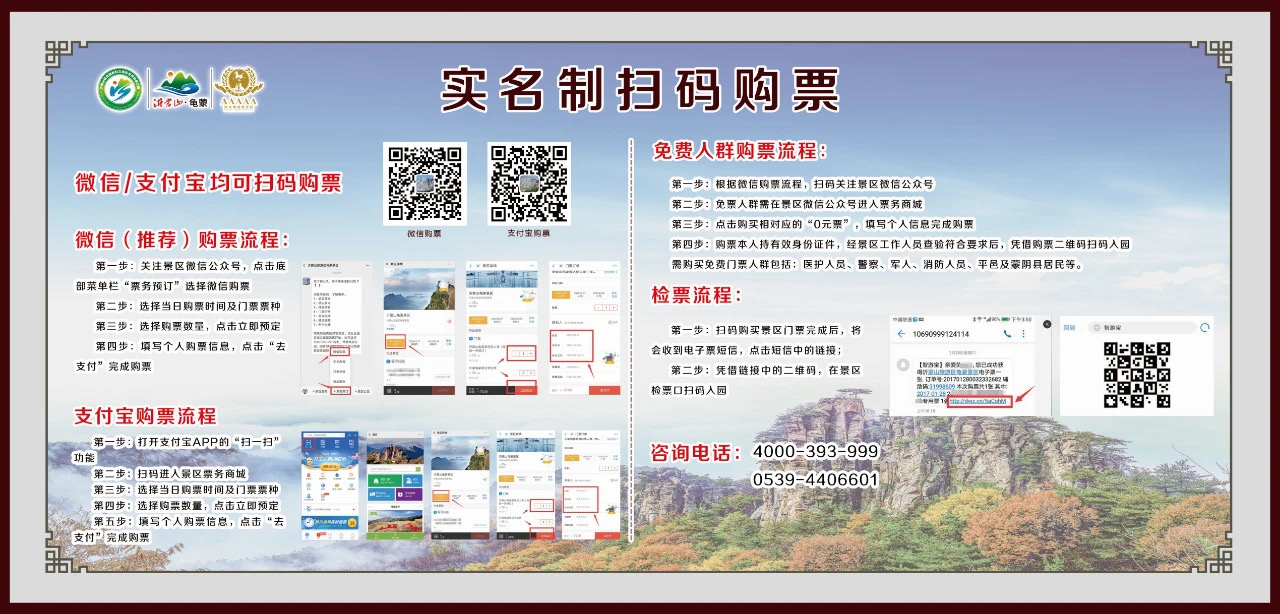Open the third screenshot in the Alipay flow row

tap(458, 485)
